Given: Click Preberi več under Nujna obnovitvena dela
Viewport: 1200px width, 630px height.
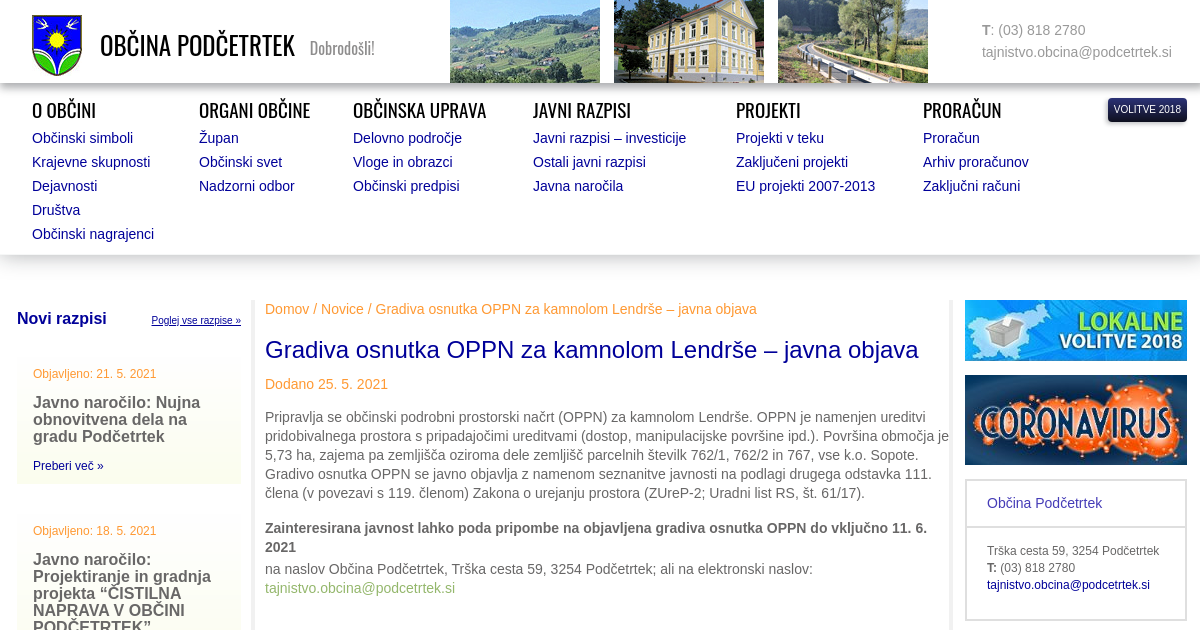Looking at the screenshot, I should click(x=68, y=466).
